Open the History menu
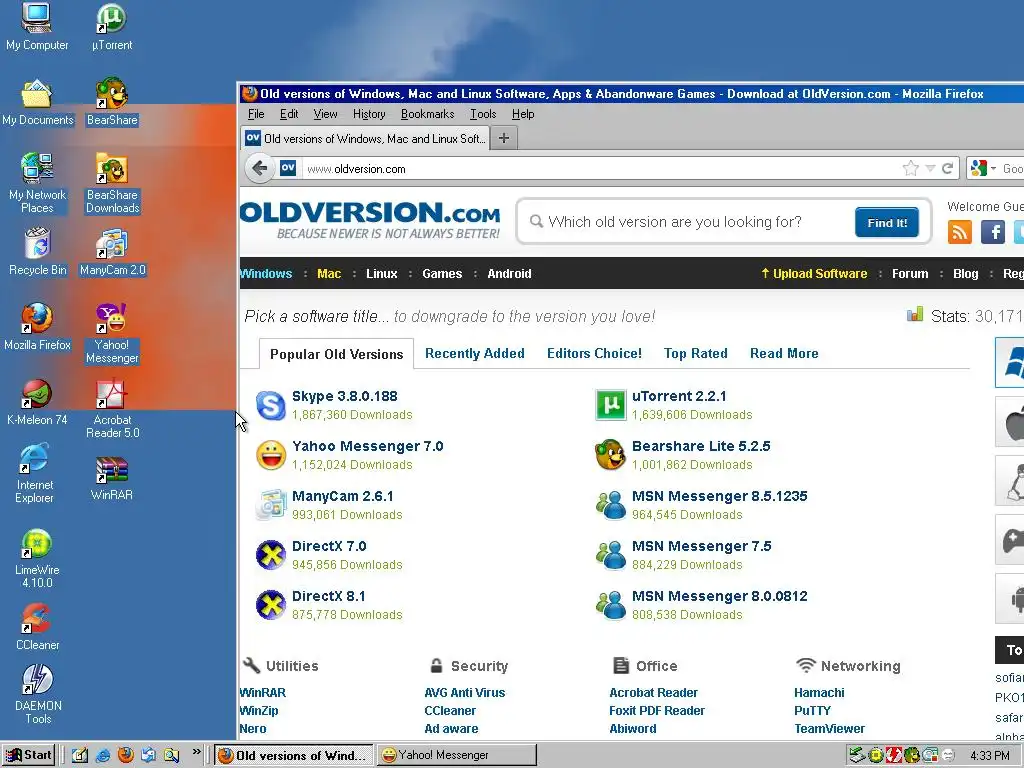 (x=369, y=114)
